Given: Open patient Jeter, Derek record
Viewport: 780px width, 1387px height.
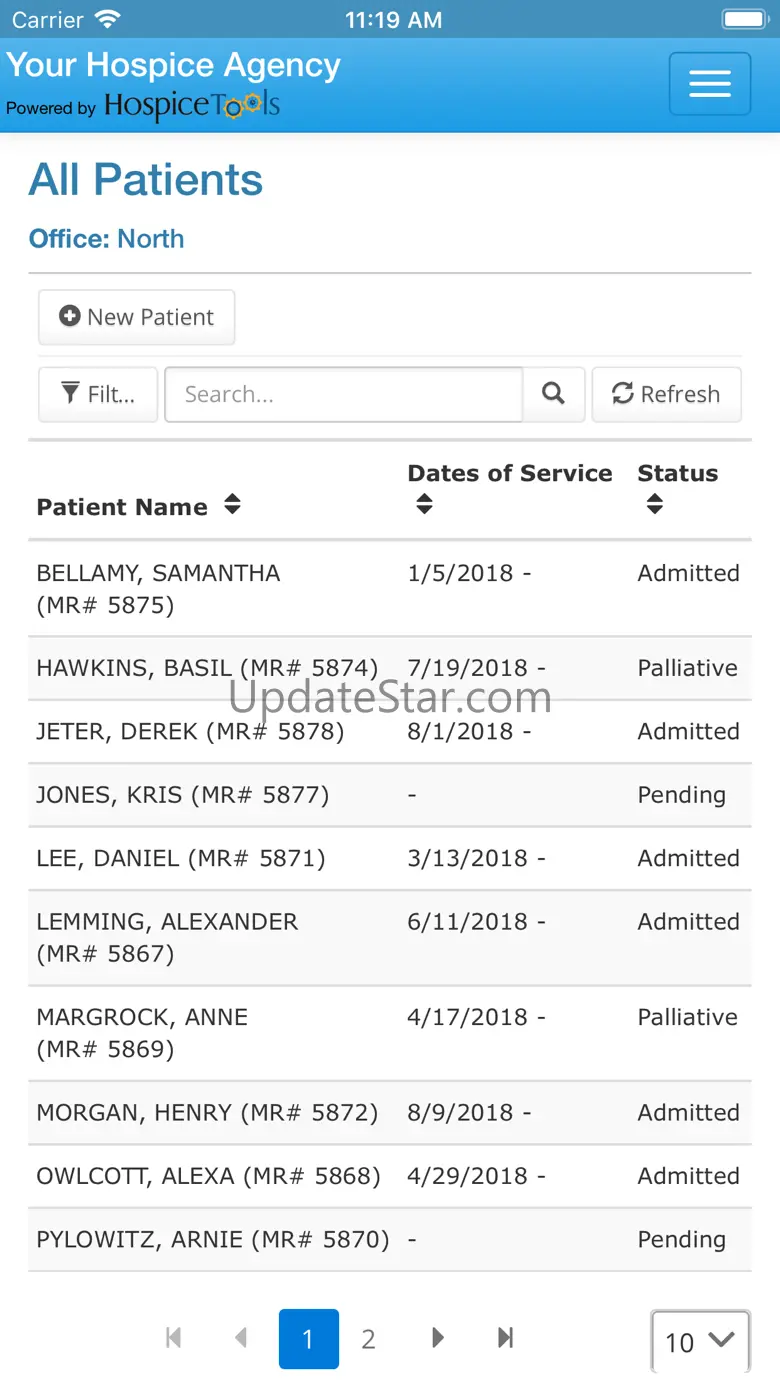Looking at the screenshot, I should pos(190,731).
